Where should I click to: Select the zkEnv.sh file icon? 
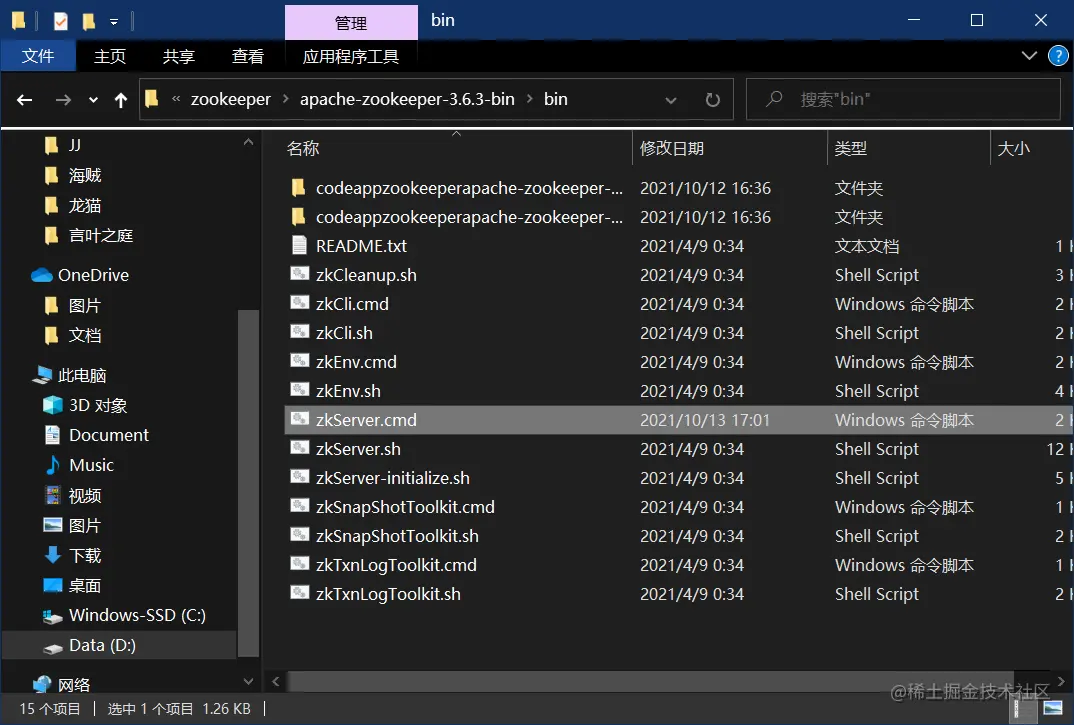(299, 390)
